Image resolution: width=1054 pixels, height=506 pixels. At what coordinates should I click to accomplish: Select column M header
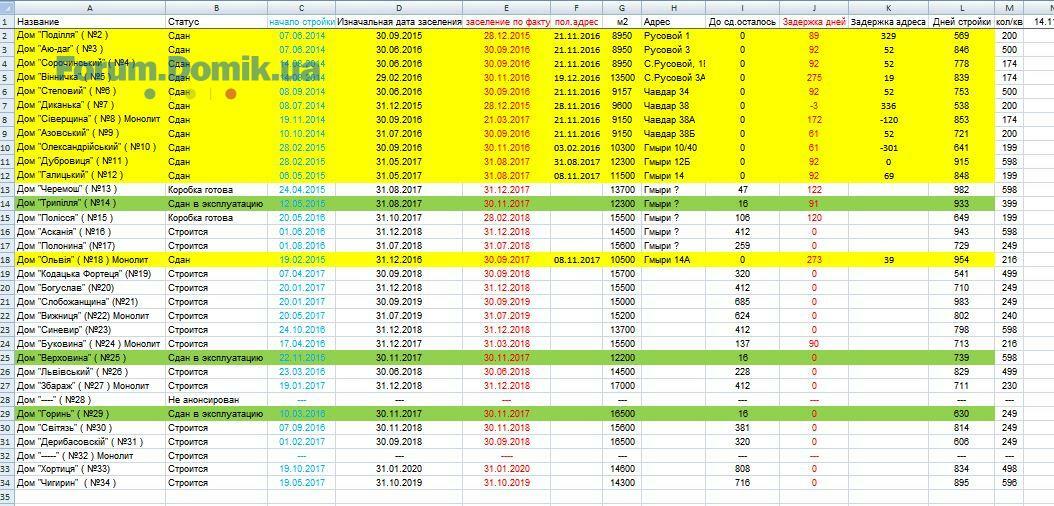point(1009,7)
